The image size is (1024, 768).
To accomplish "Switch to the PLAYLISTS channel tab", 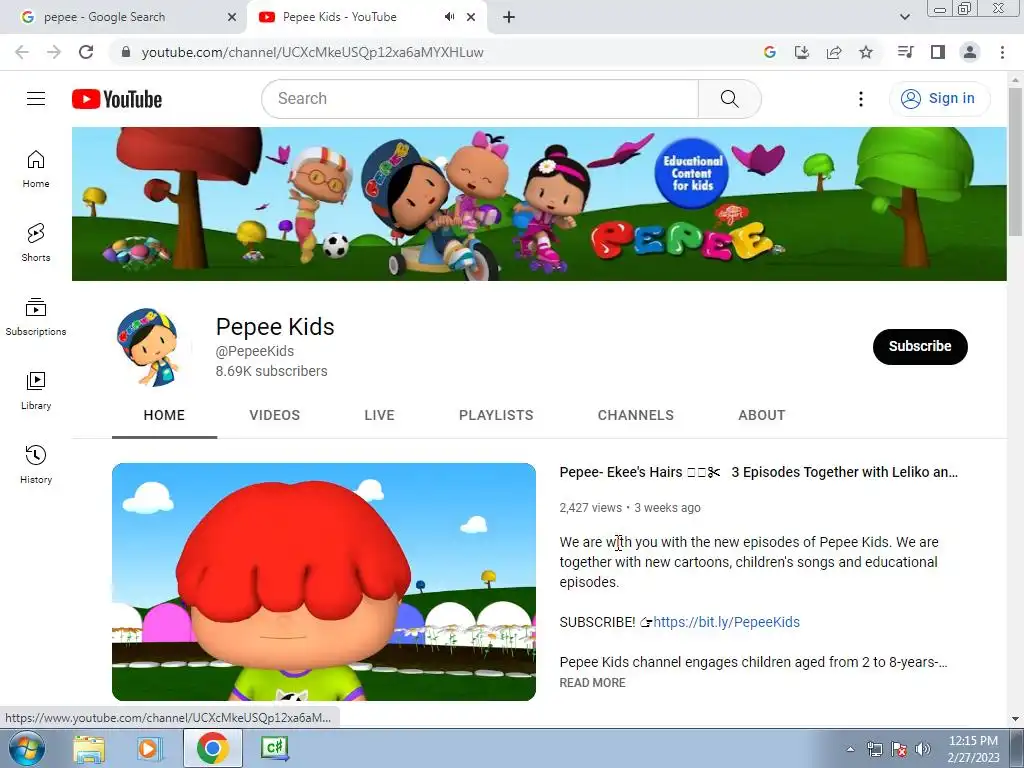I will [x=496, y=415].
